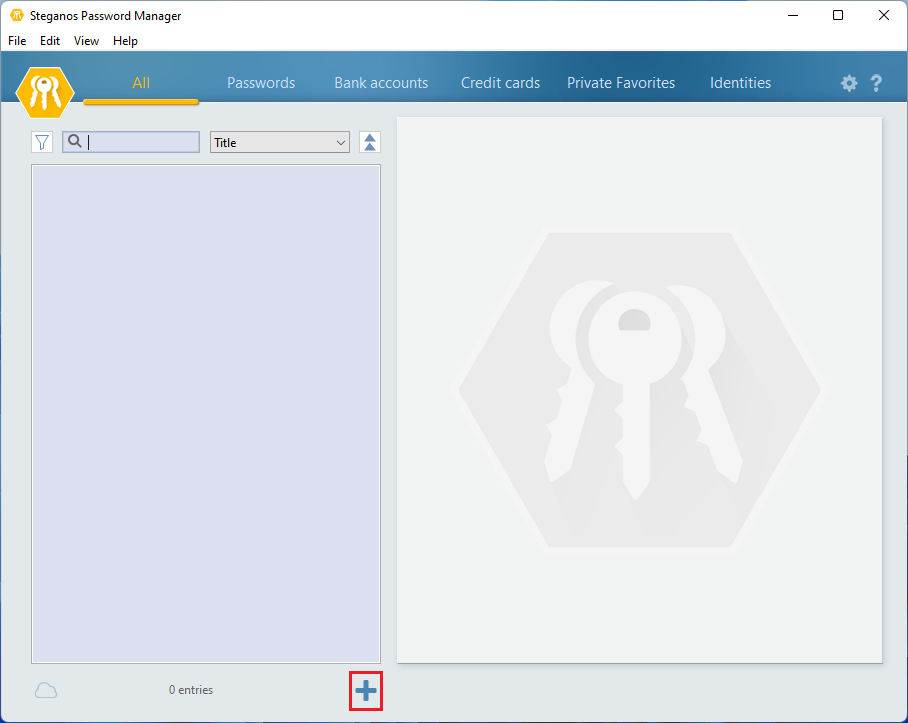This screenshot has width=908, height=723.
Task: Click inside the search input field
Action: click(x=142, y=142)
